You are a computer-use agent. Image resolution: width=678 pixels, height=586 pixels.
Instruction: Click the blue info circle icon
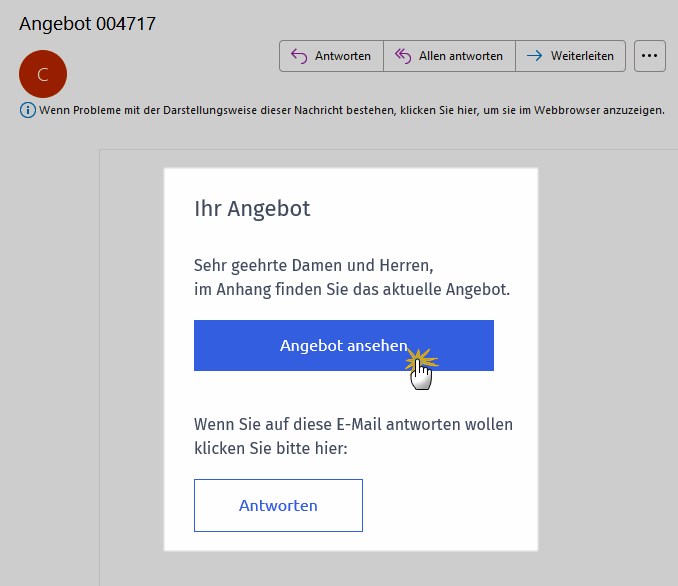pos(28,110)
